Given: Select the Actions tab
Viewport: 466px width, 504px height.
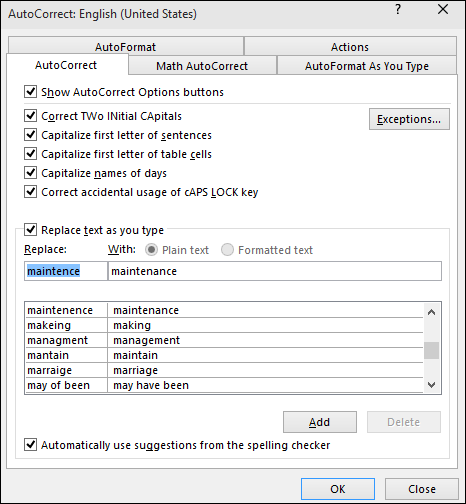Looking at the screenshot, I should pos(350,47).
